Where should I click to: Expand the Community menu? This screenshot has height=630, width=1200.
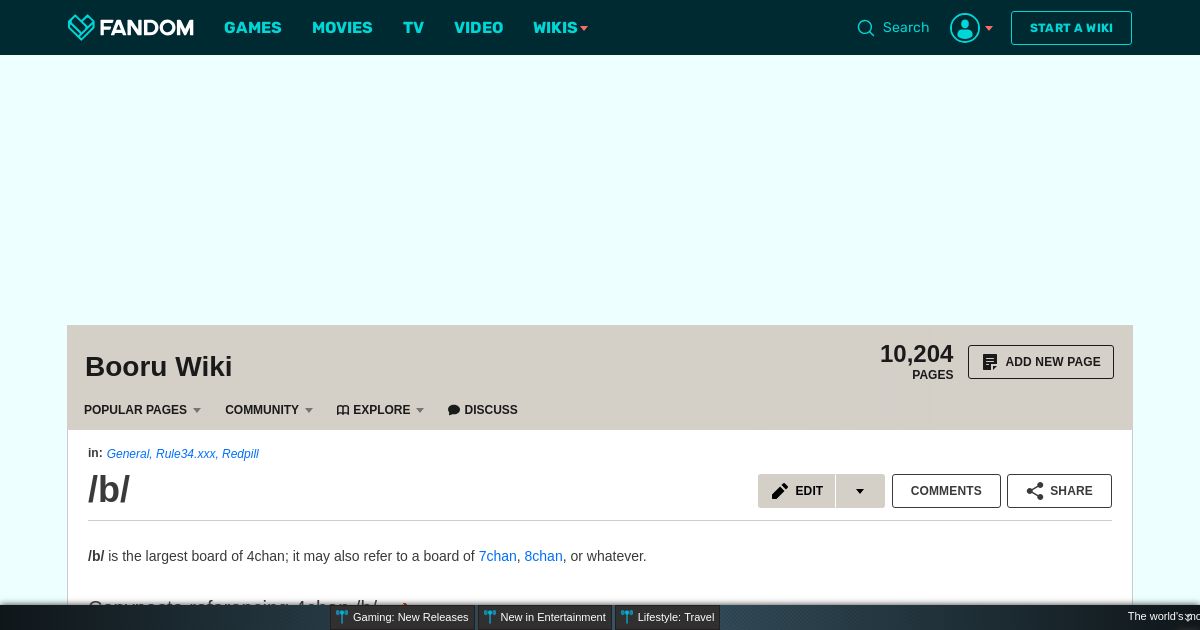pyautogui.click(x=269, y=410)
